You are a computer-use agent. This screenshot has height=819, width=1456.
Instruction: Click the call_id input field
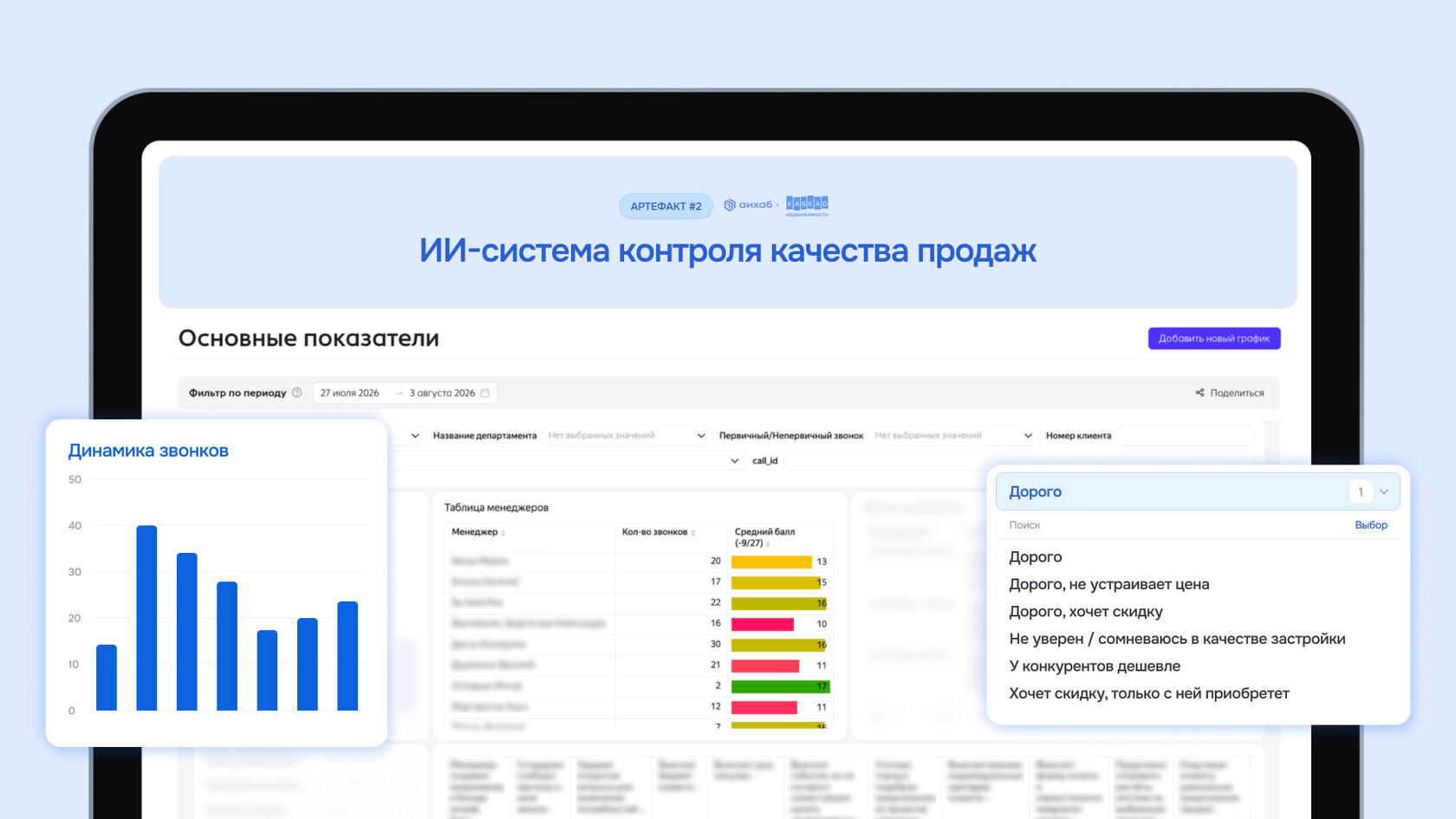tap(1018, 460)
